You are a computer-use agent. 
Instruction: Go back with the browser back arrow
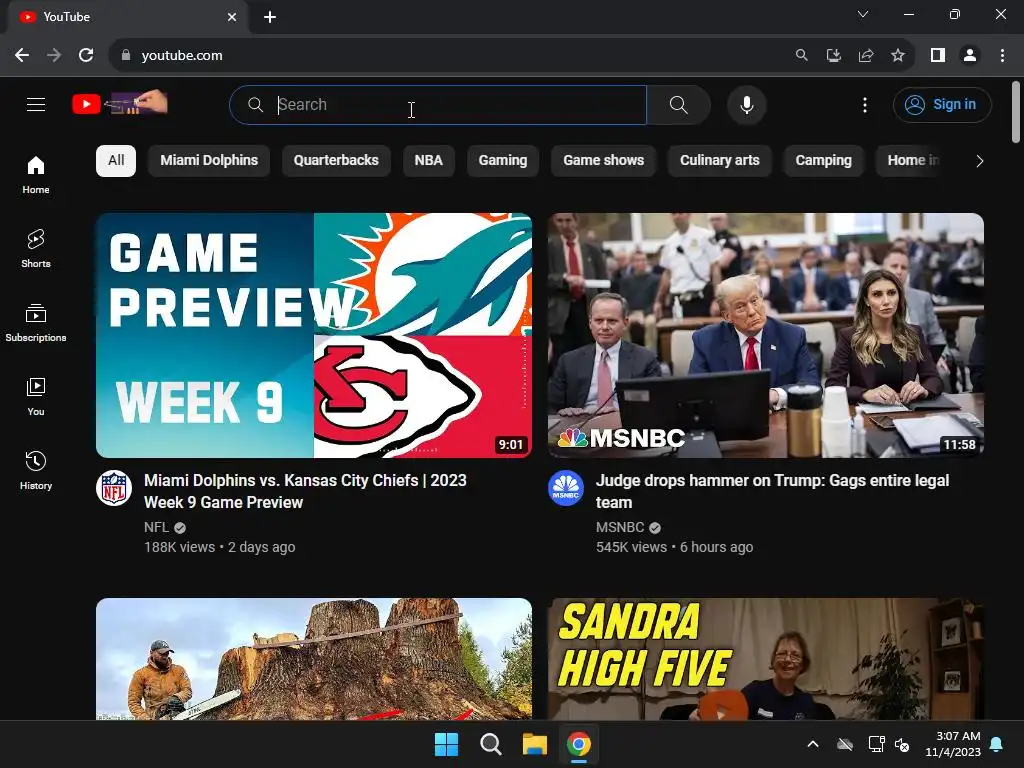[x=22, y=56]
